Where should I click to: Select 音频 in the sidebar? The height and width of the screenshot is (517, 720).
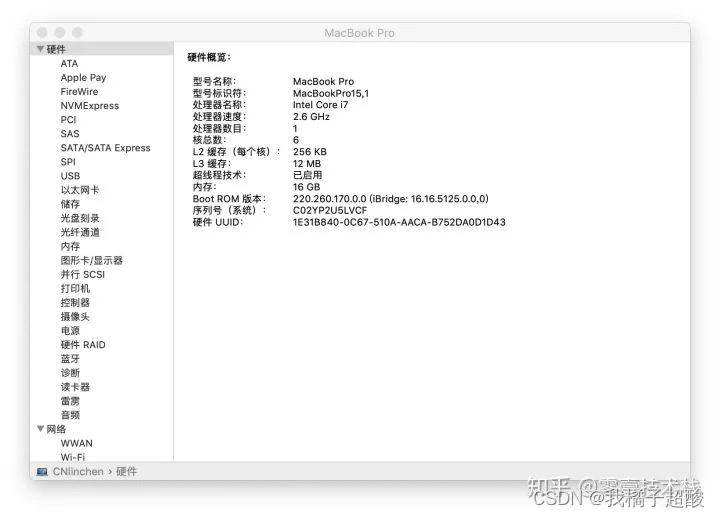coord(70,415)
